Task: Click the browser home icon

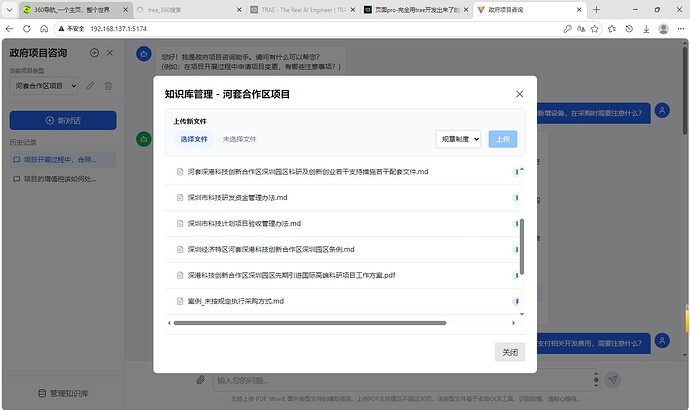Action: pyautogui.click(x=44, y=29)
